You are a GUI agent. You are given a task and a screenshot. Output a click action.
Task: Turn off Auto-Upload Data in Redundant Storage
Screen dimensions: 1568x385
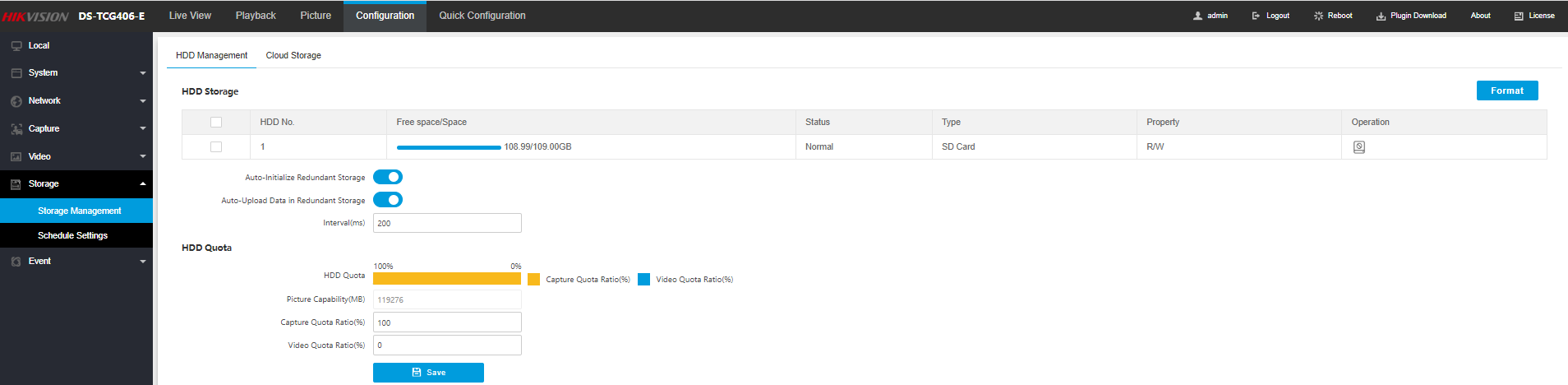click(x=388, y=200)
